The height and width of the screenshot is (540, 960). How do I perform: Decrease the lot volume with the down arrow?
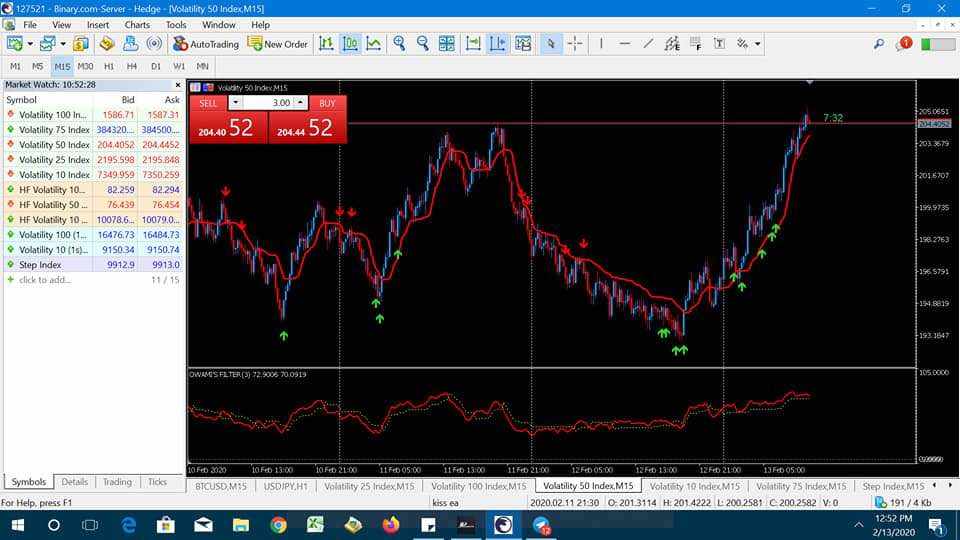pos(235,102)
